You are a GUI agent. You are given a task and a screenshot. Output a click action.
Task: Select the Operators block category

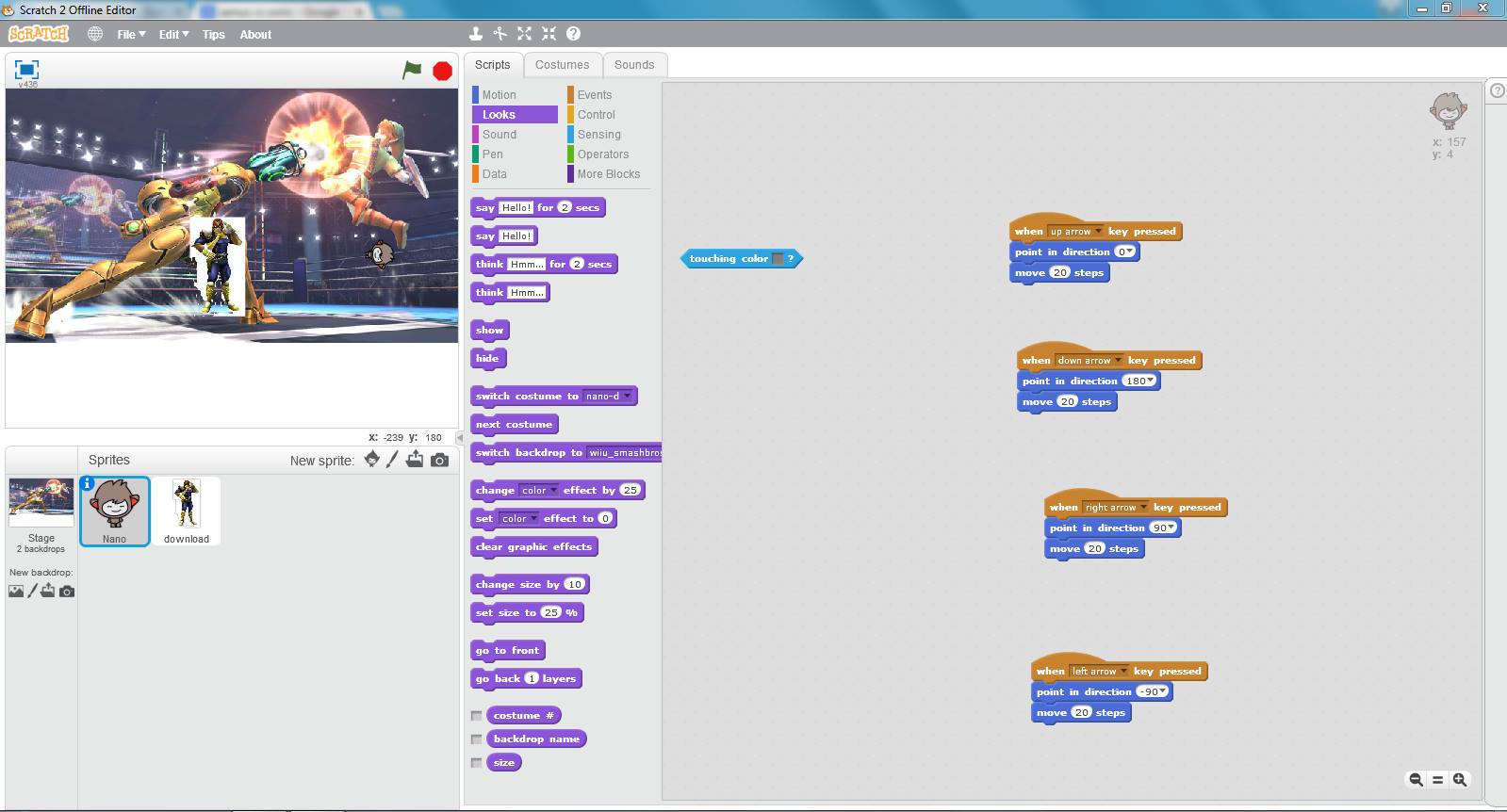click(x=609, y=154)
